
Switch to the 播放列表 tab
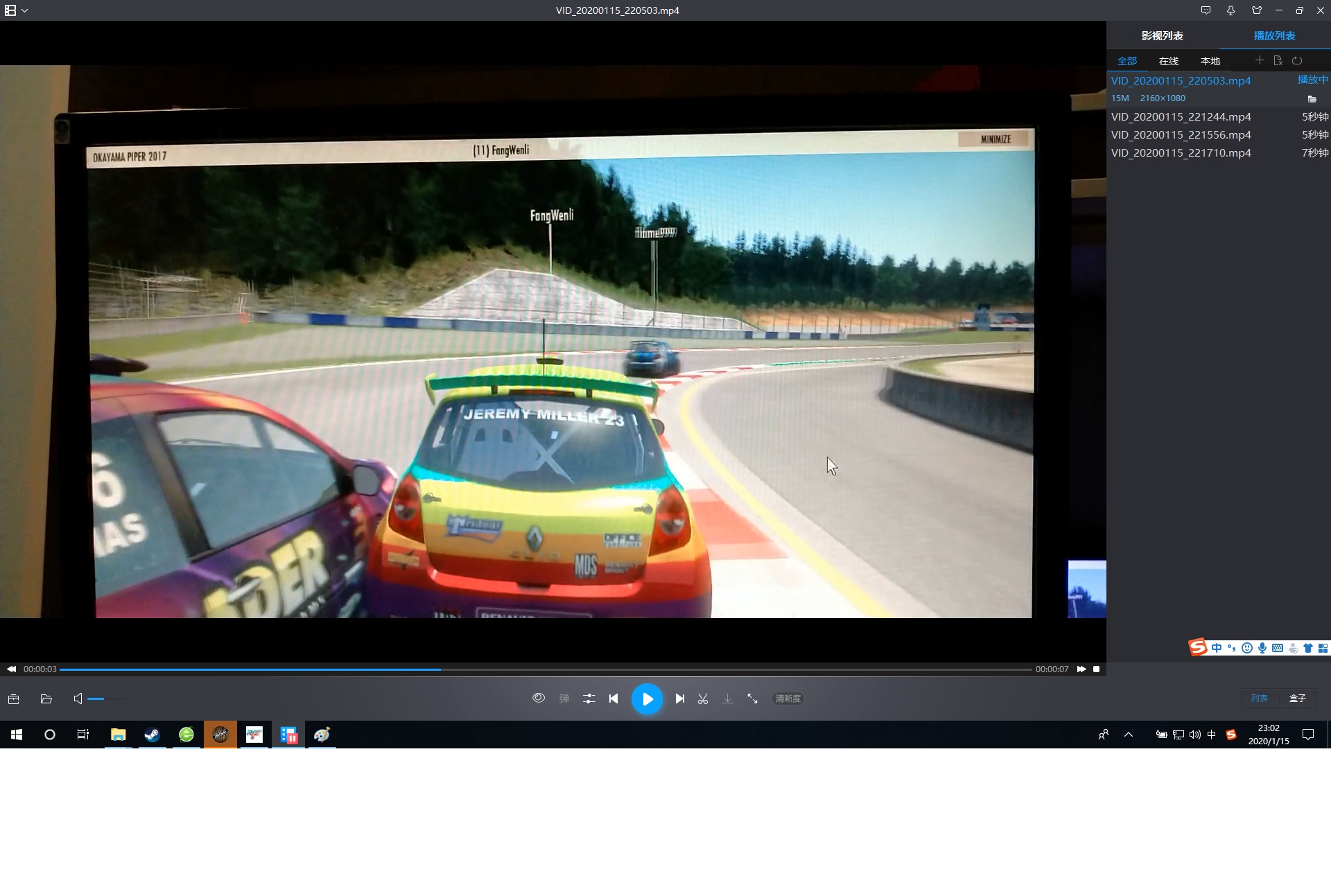[1274, 35]
